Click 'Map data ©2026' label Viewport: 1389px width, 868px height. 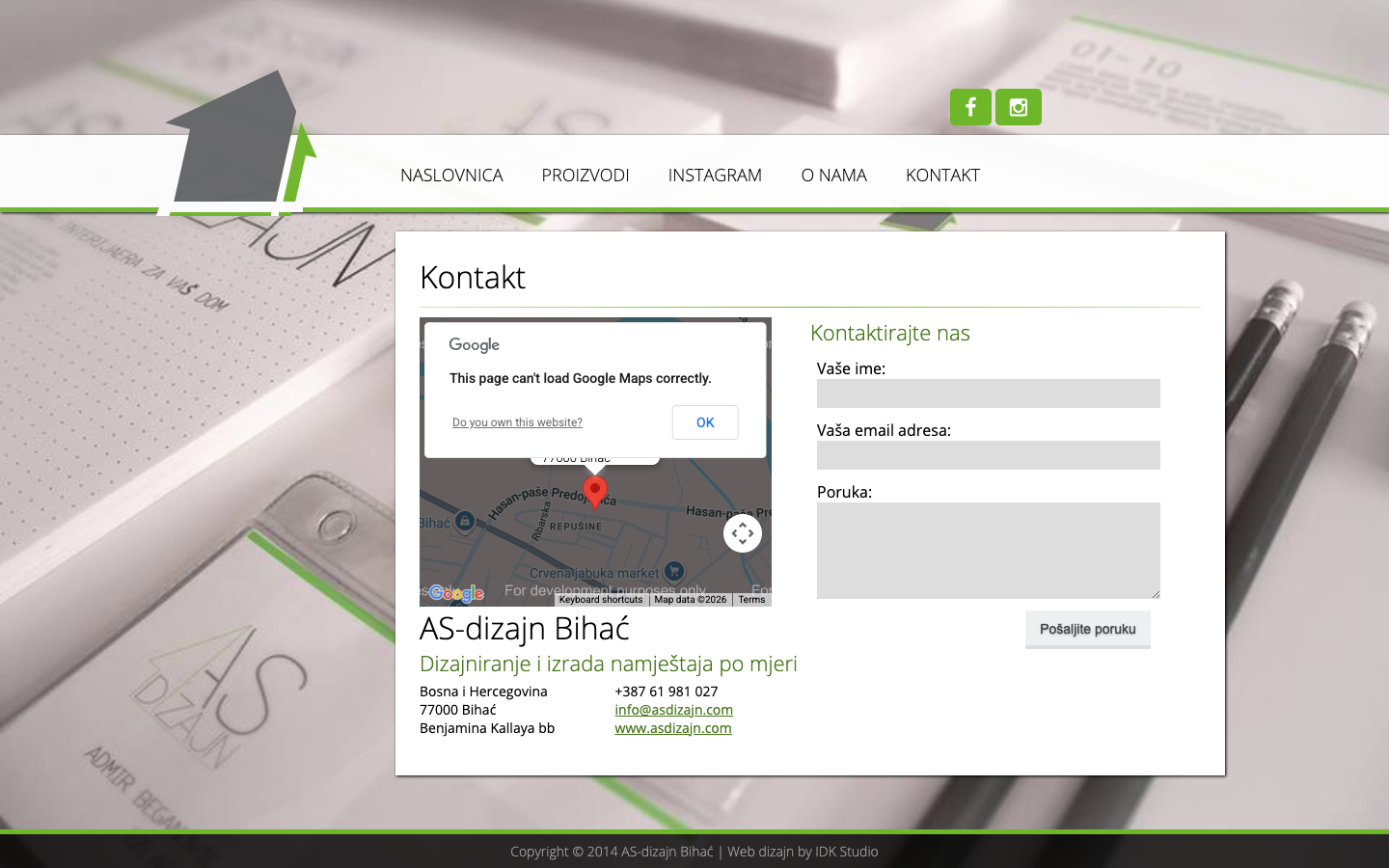(x=691, y=600)
